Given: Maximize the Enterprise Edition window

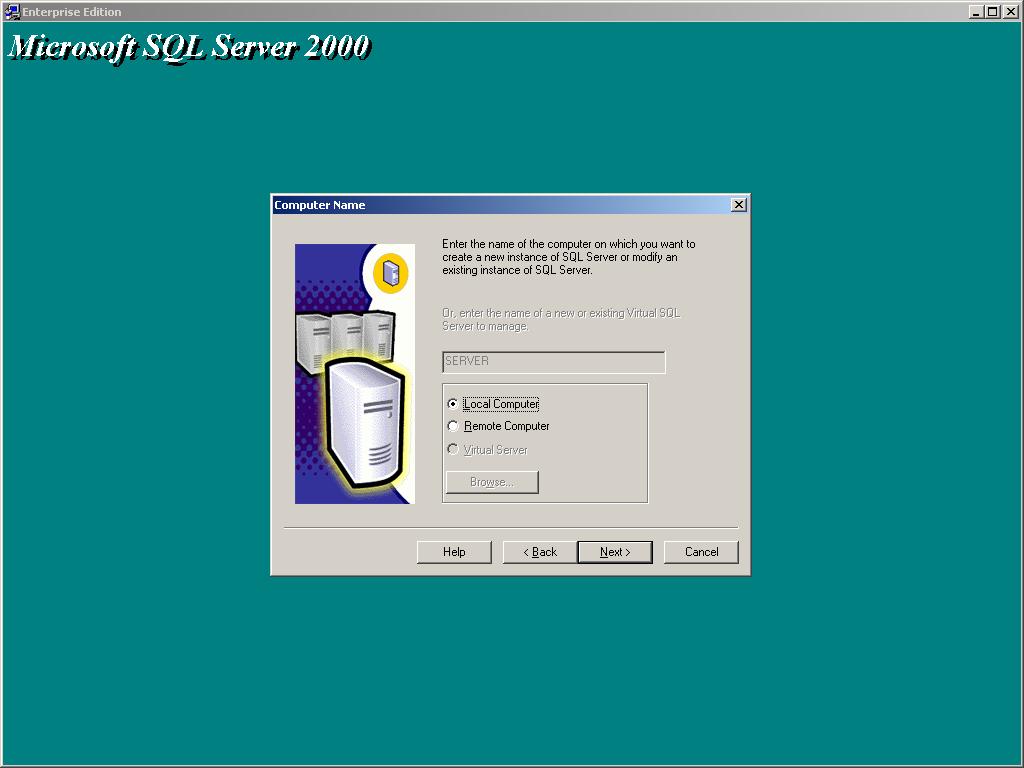Looking at the screenshot, I should tap(992, 12).
